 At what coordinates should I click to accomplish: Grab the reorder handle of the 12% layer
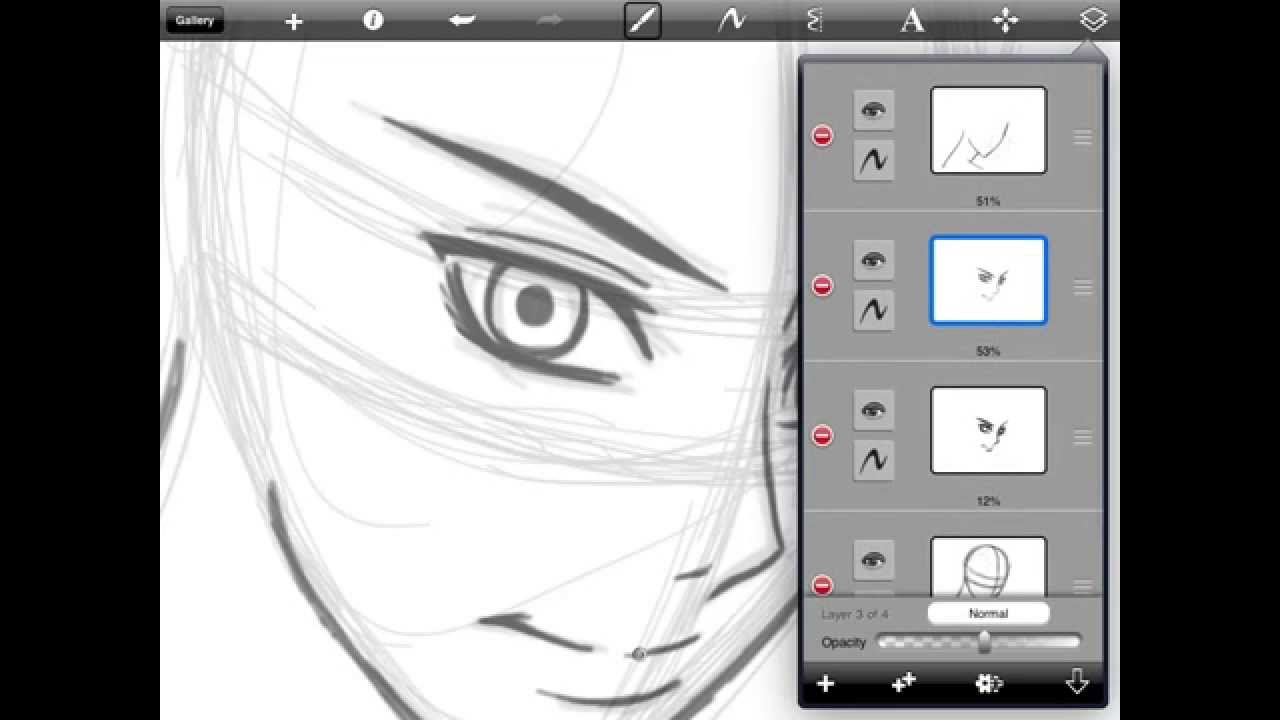coord(1082,438)
